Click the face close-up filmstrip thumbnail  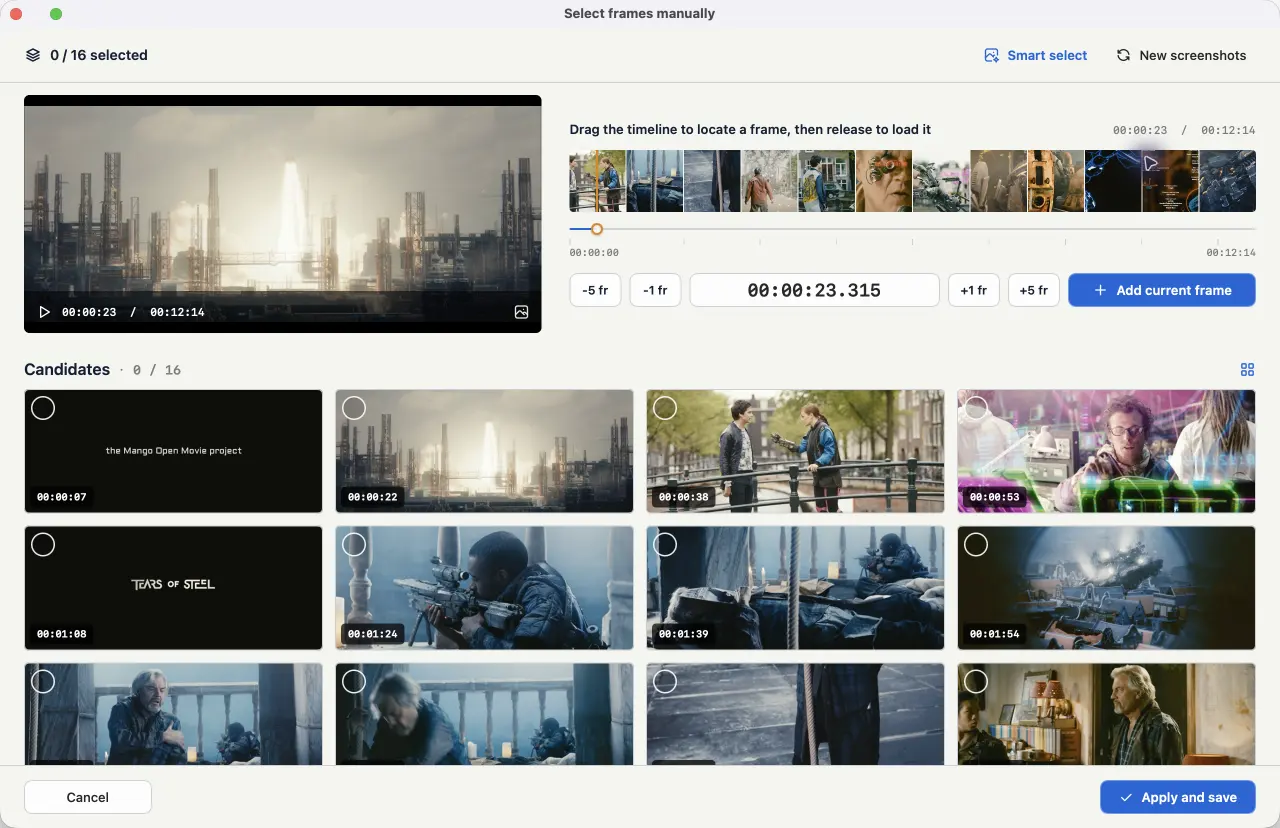(884, 181)
